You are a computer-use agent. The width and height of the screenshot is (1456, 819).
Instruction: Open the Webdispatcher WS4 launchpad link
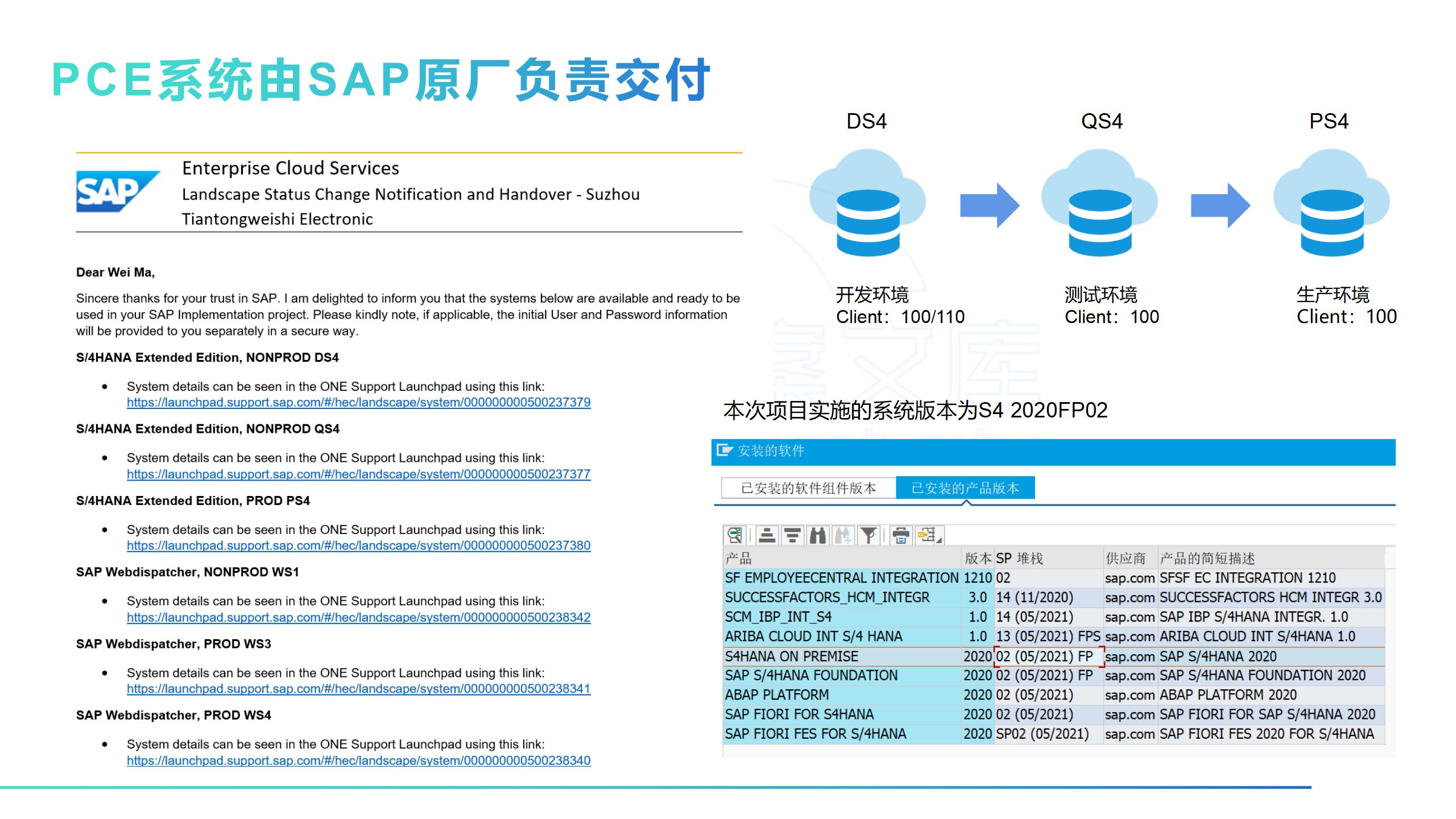pyautogui.click(x=358, y=761)
